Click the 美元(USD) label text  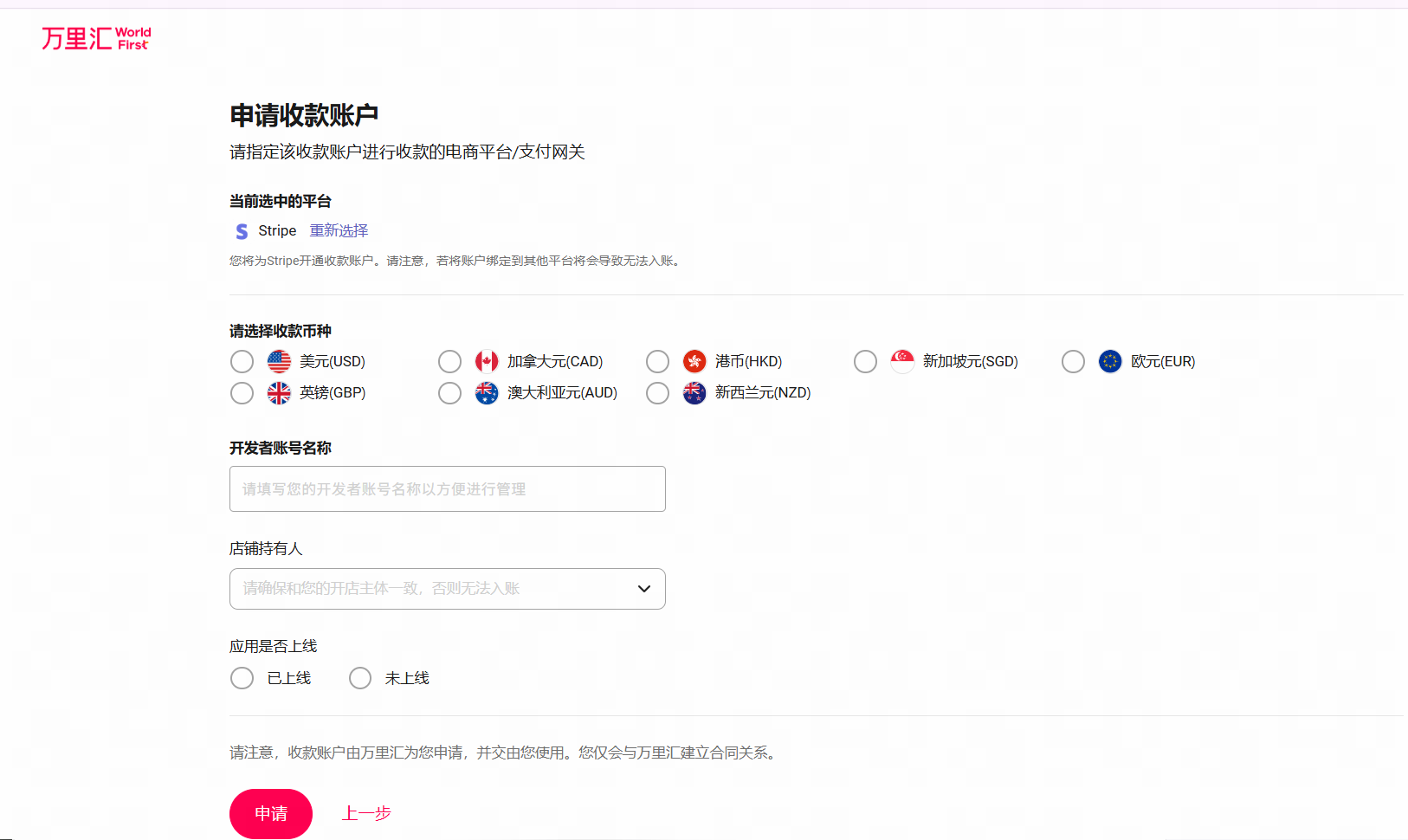(x=333, y=361)
